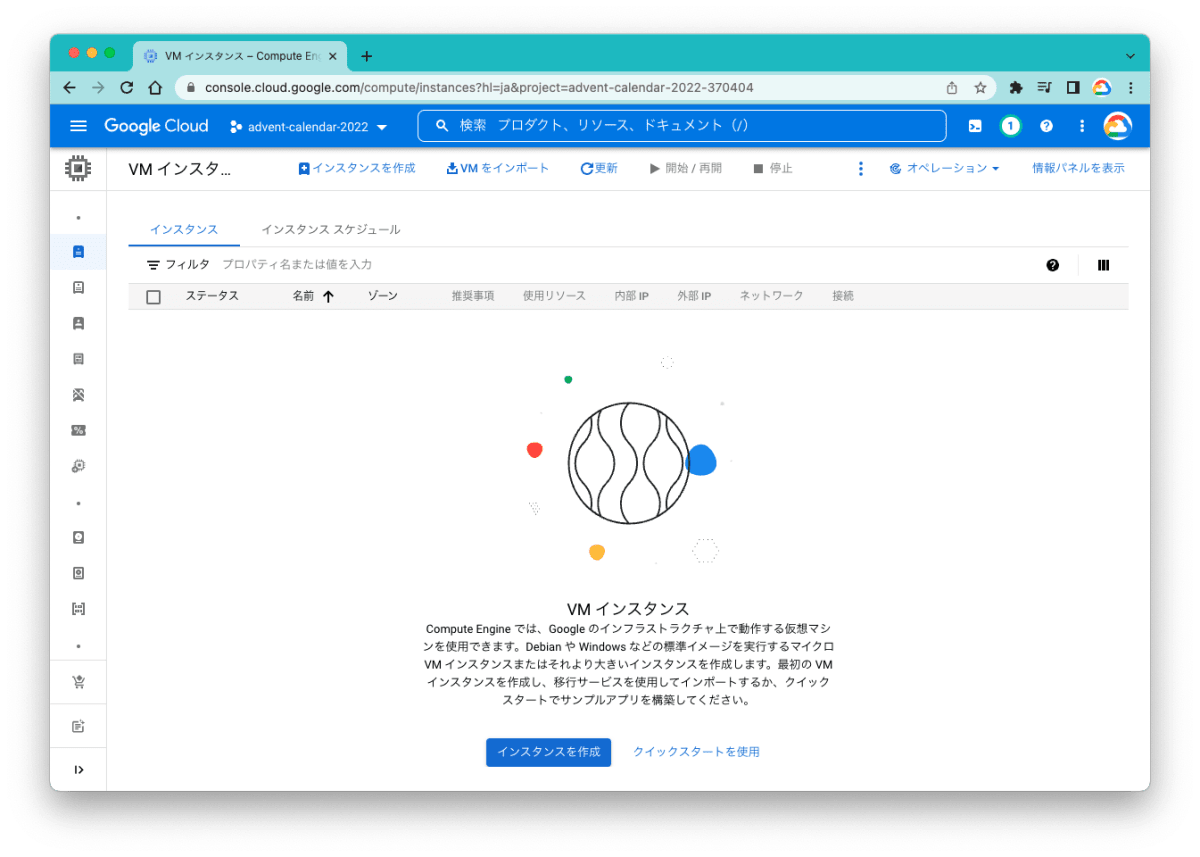
Task: Toggle select-all checkbox in table header
Action: point(153,297)
